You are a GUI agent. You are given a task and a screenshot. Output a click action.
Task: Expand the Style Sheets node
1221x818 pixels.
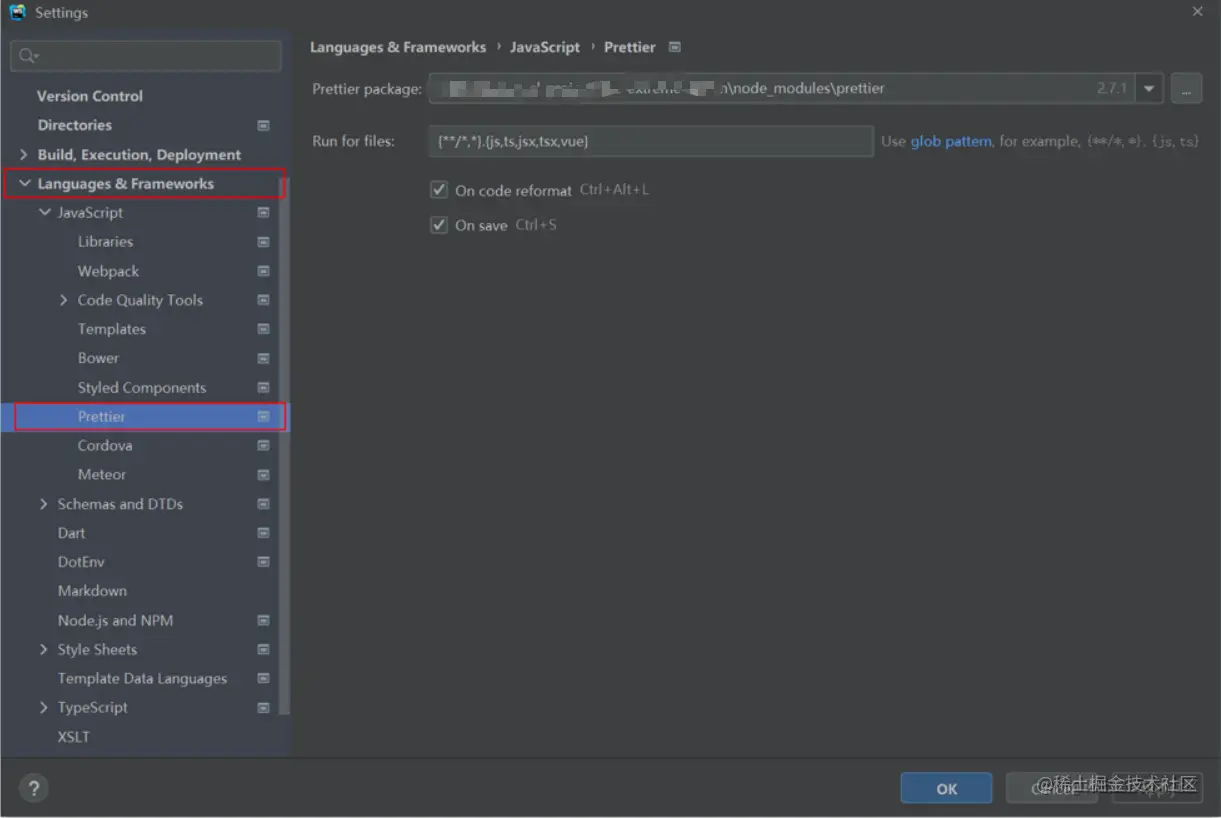[44, 650]
